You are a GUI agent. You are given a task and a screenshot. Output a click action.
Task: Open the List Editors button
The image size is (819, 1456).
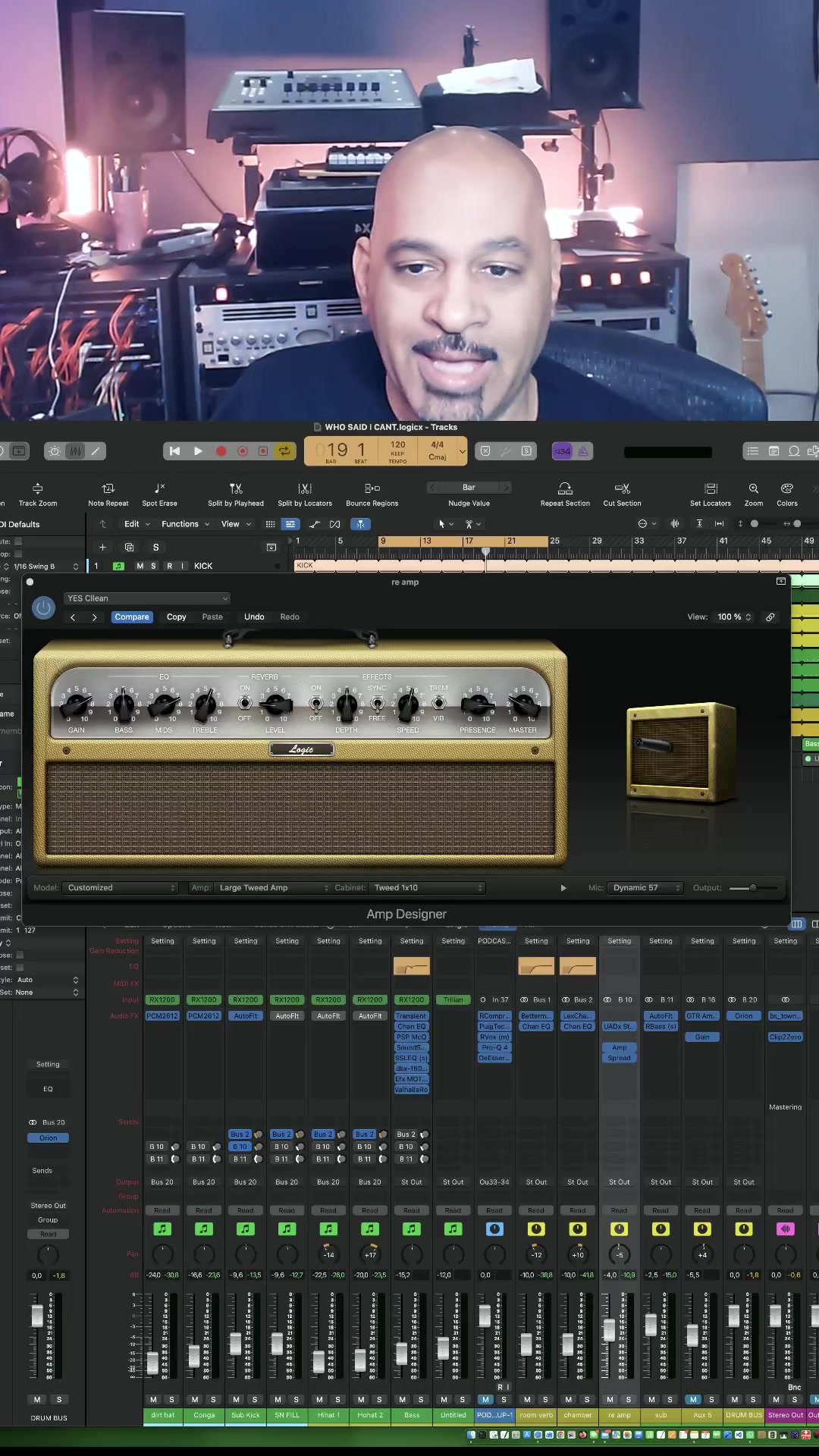click(x=752, y=451)
